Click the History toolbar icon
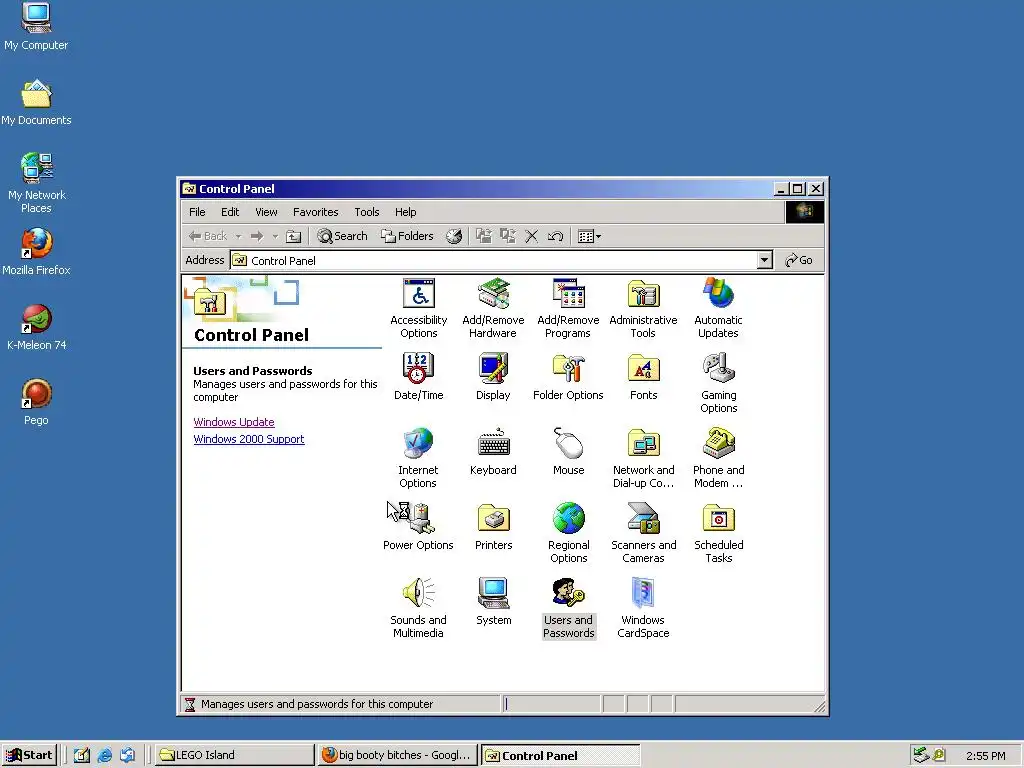 coord(454,236)
